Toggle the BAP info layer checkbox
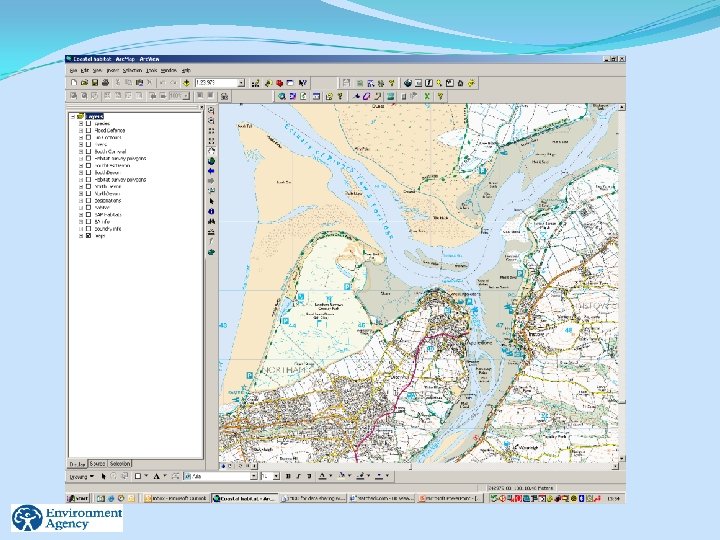The height and width of the screenshot is (540, 720). tap(89, 222)
